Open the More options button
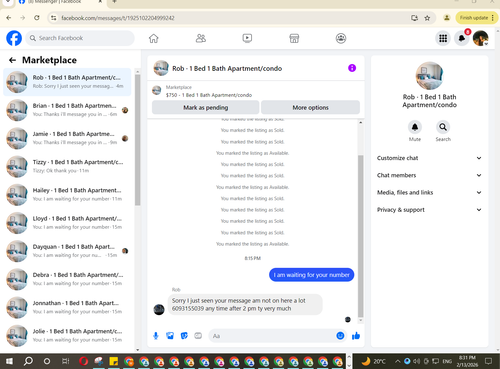Viewport: 500px width, 369px height. [x=310, y=107]
